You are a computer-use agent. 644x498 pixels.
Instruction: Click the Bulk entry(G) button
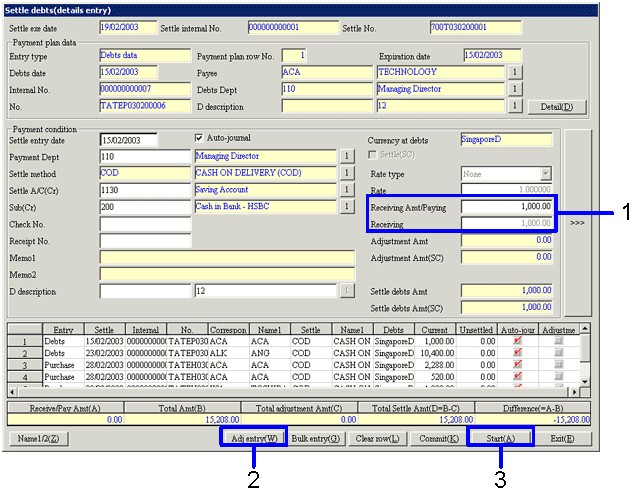coord(315,438)
